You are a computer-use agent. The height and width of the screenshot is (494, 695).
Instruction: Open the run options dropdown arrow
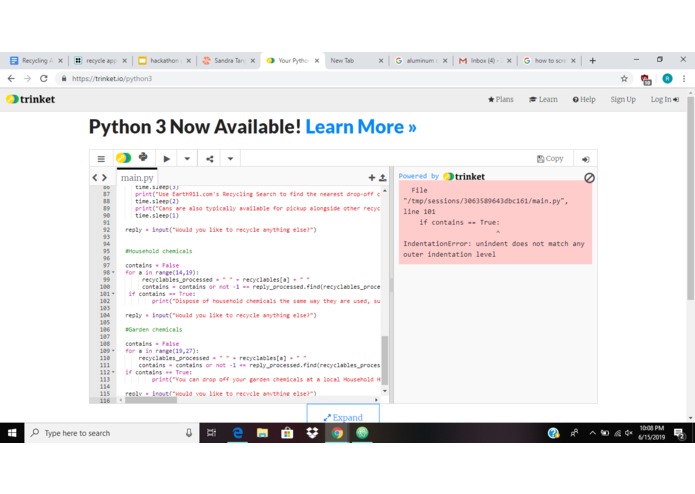click(187, 159)
